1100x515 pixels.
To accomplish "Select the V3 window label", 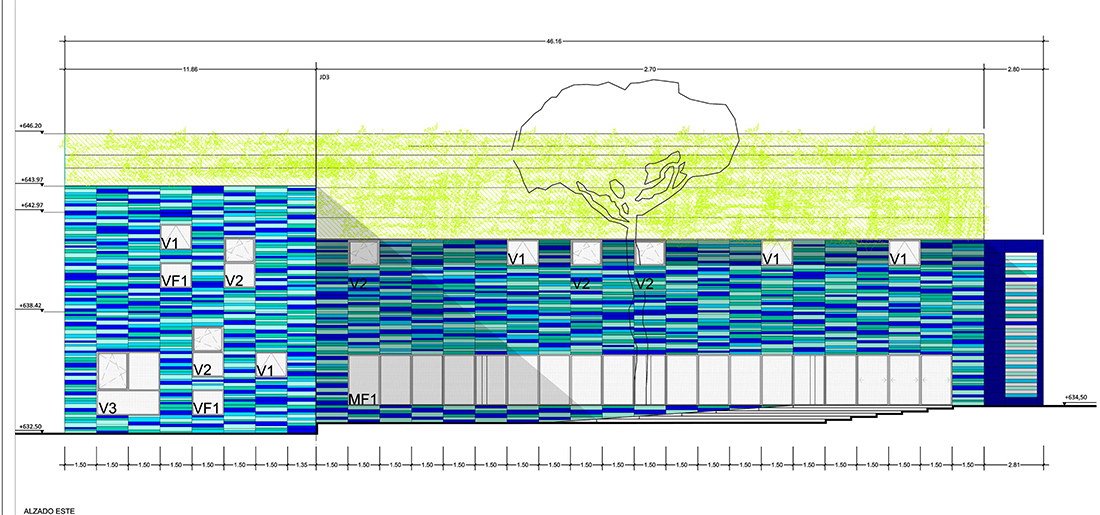I will [x=110, y=407].
